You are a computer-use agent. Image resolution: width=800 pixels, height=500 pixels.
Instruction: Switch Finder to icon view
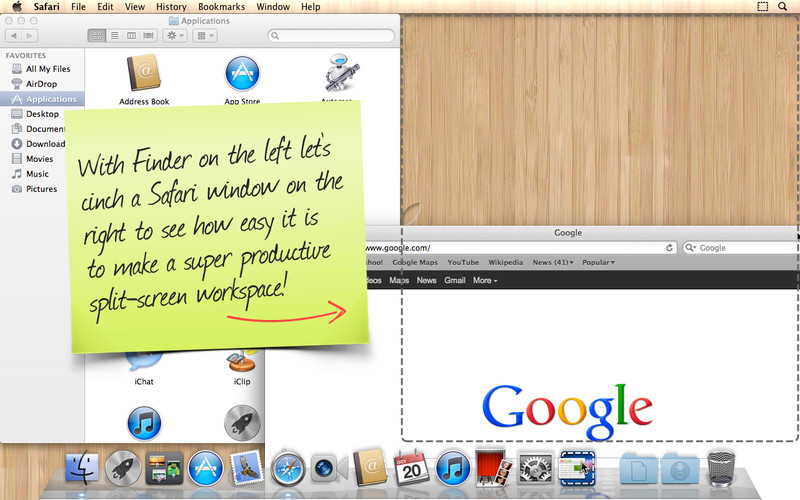97,36
